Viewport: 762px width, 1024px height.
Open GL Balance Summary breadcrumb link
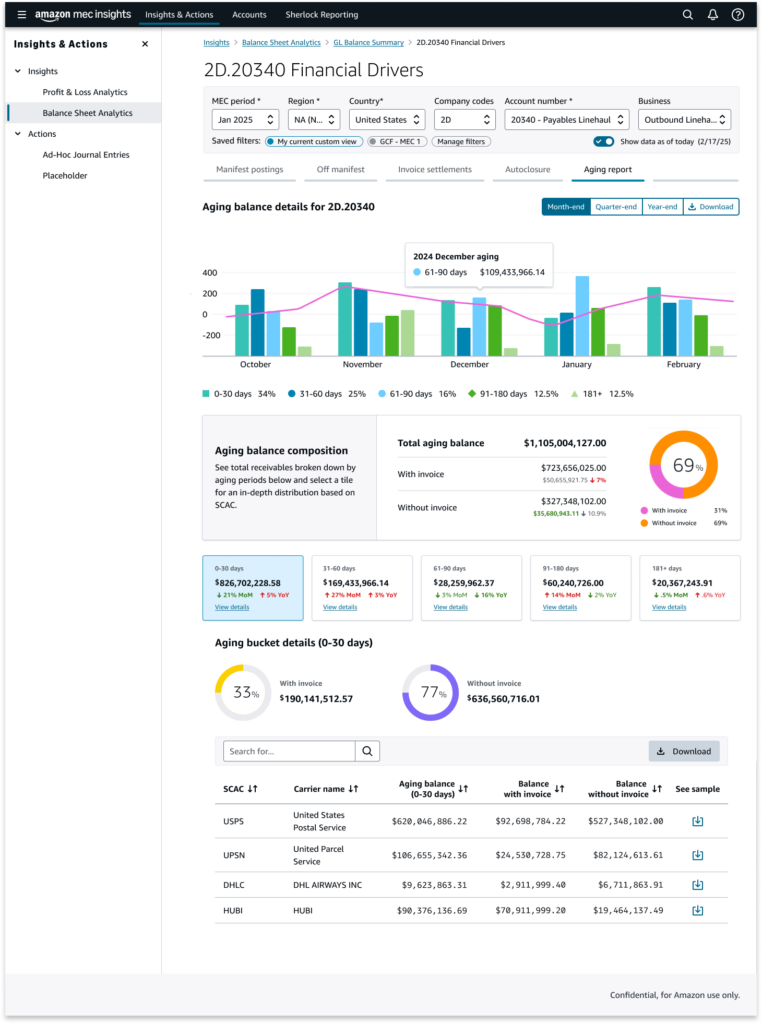coord(369,42)
